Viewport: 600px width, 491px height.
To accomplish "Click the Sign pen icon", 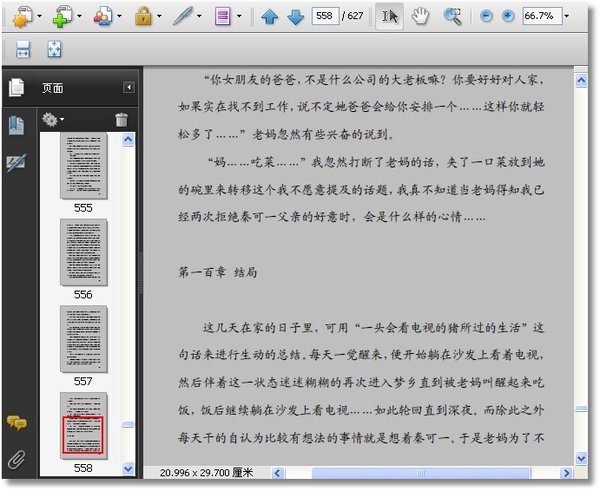I will [183, 16].
